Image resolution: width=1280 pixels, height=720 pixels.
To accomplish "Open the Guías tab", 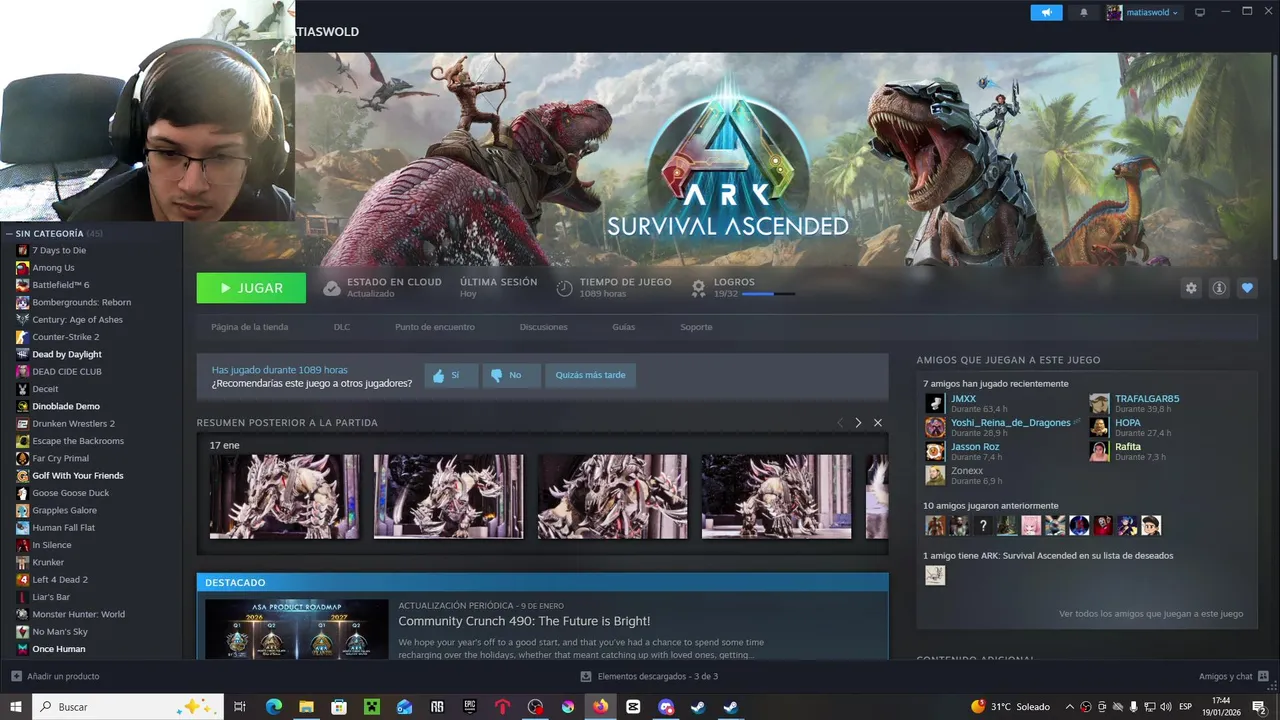I will [x=623, y=327].
